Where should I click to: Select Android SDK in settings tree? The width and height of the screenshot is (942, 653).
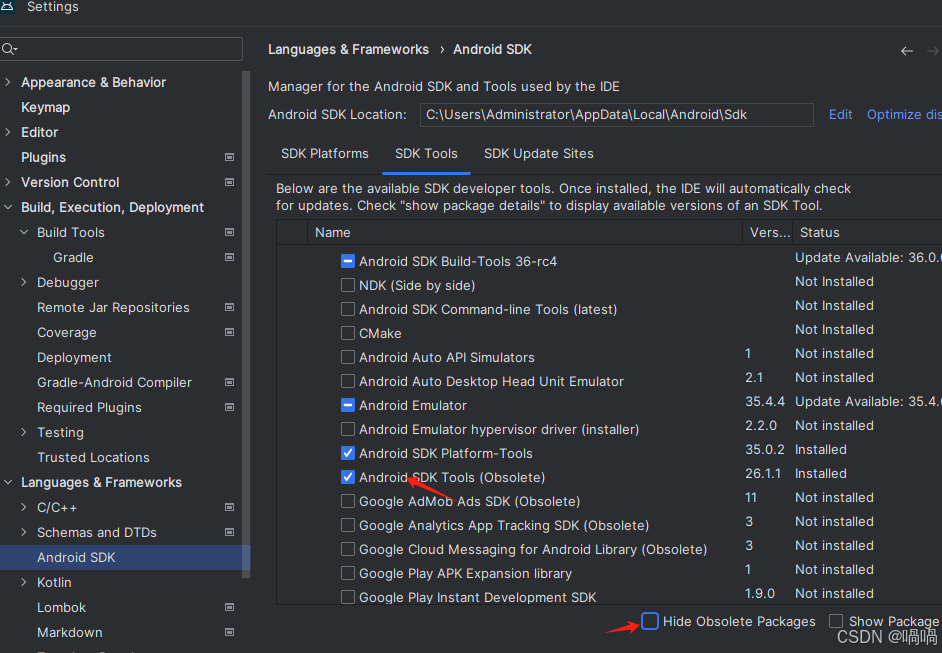[x=76, y=557]
